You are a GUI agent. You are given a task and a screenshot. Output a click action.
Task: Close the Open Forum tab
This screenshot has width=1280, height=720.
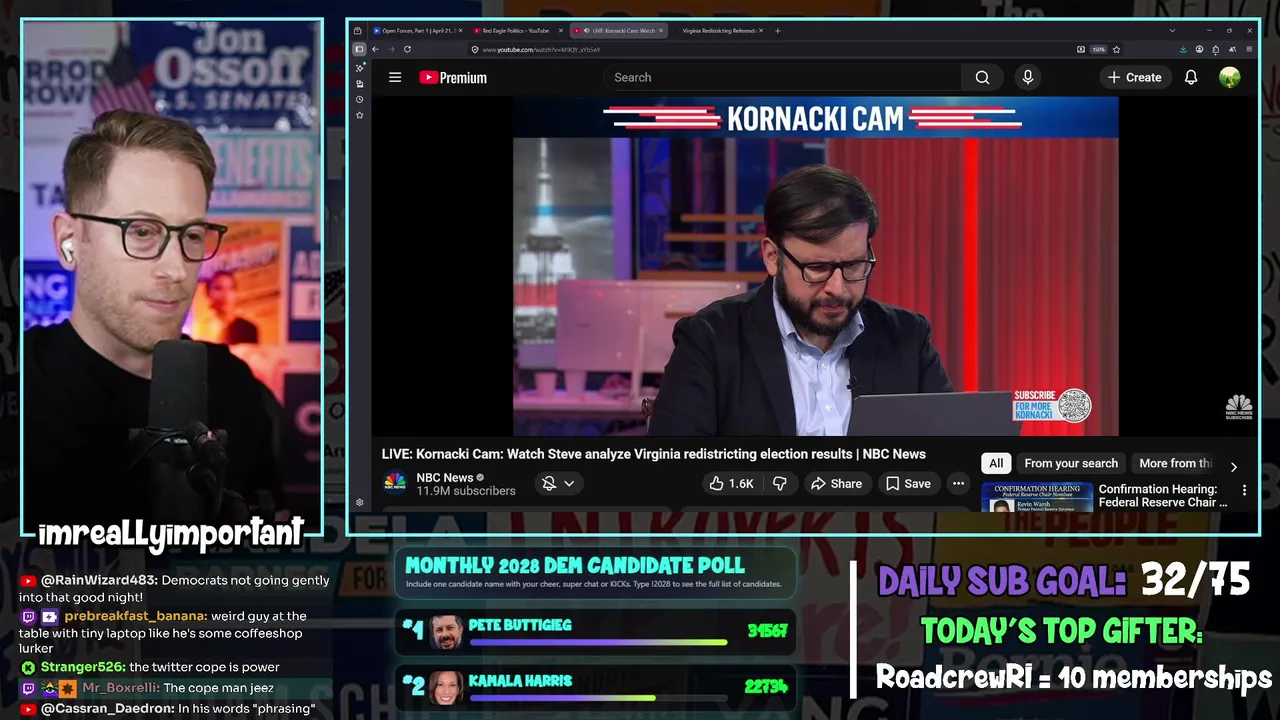click(x=460, y=31)
